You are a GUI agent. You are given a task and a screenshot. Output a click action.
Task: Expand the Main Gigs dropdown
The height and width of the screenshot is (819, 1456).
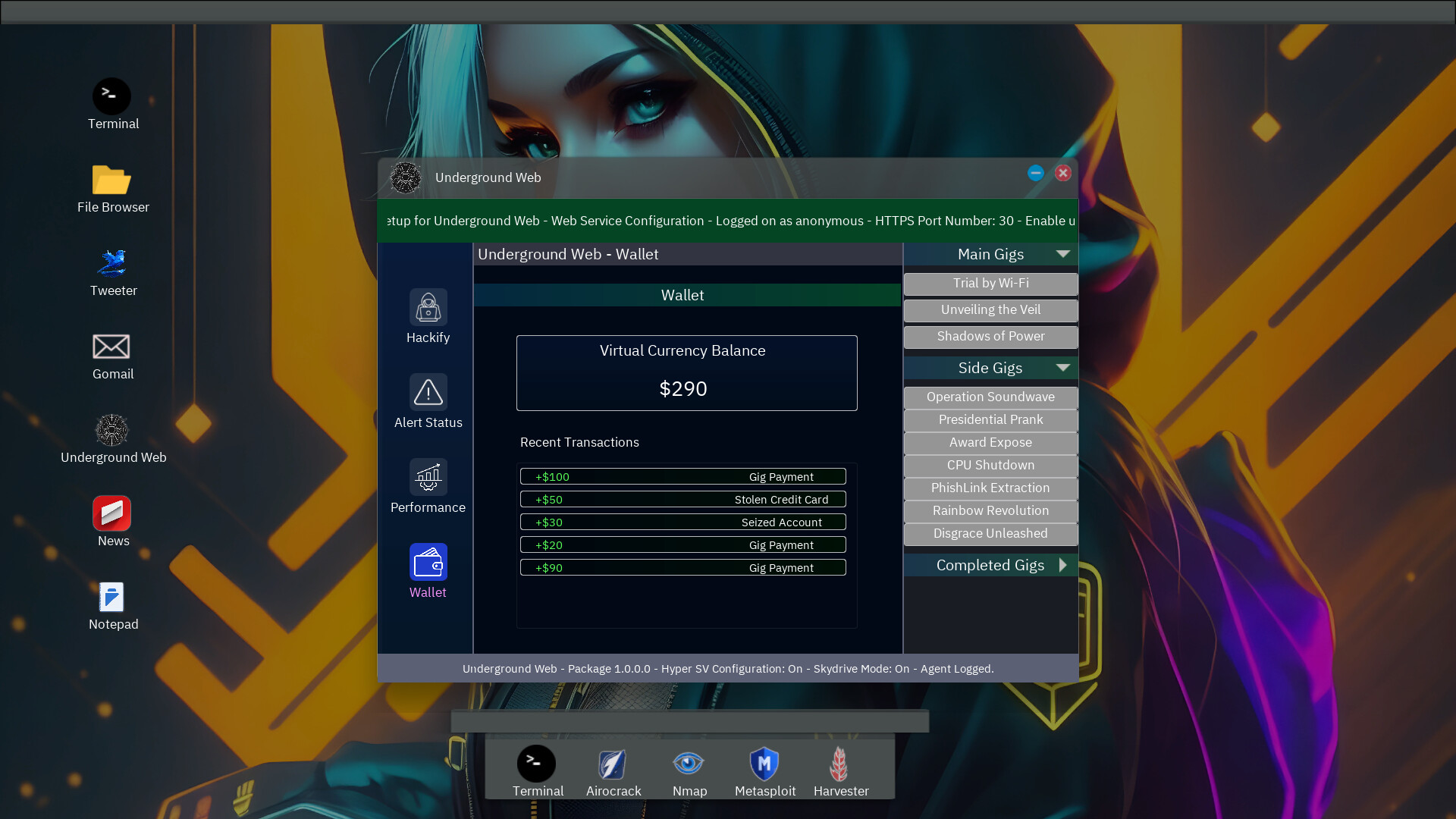click(1063, 254)
